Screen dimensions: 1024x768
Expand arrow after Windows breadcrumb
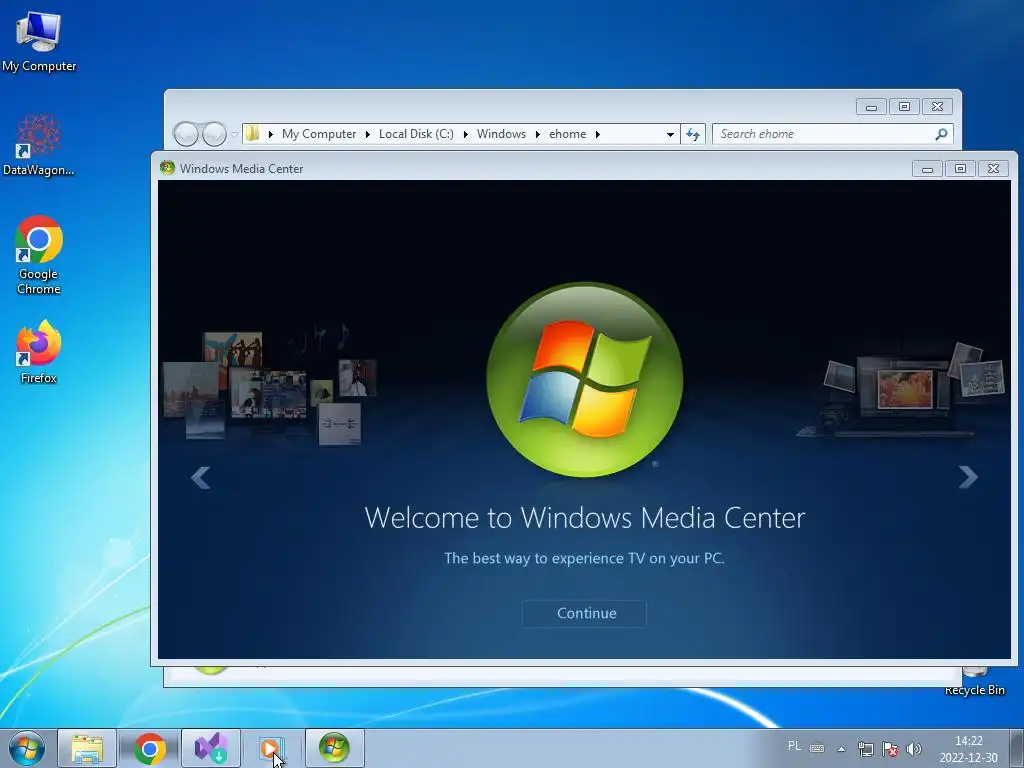tap(537, 134)
